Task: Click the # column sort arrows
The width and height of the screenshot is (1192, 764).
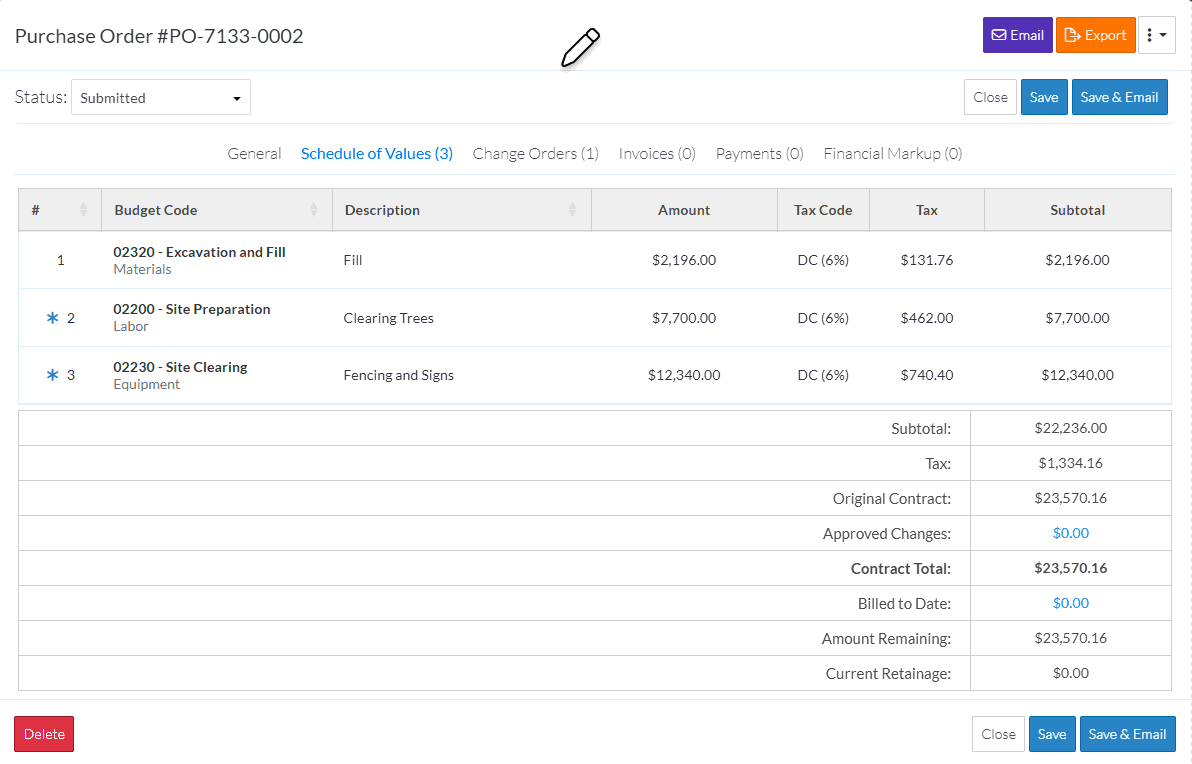Action: [84, 210]
